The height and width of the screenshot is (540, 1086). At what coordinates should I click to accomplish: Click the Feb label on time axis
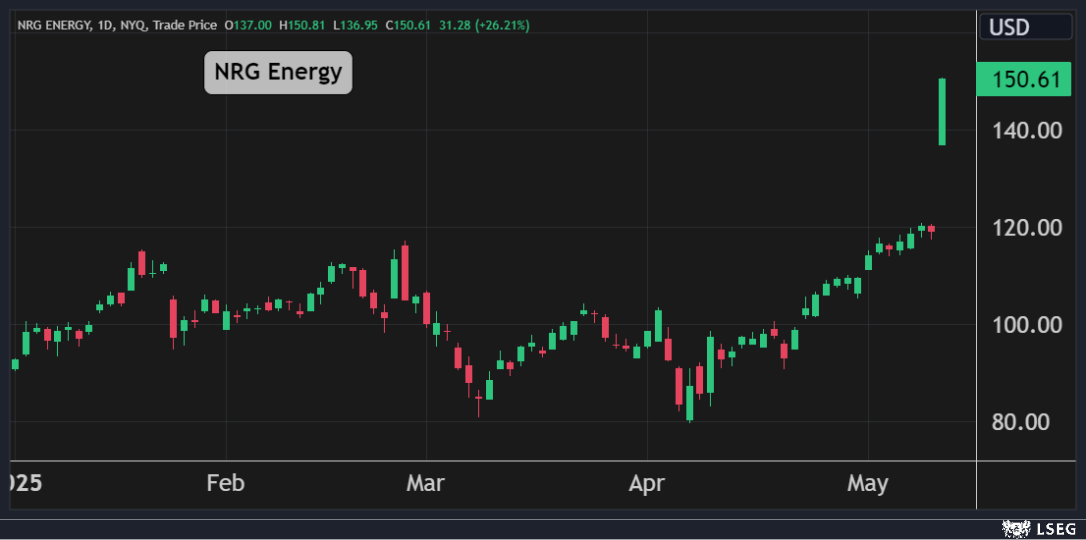point(226,483)
